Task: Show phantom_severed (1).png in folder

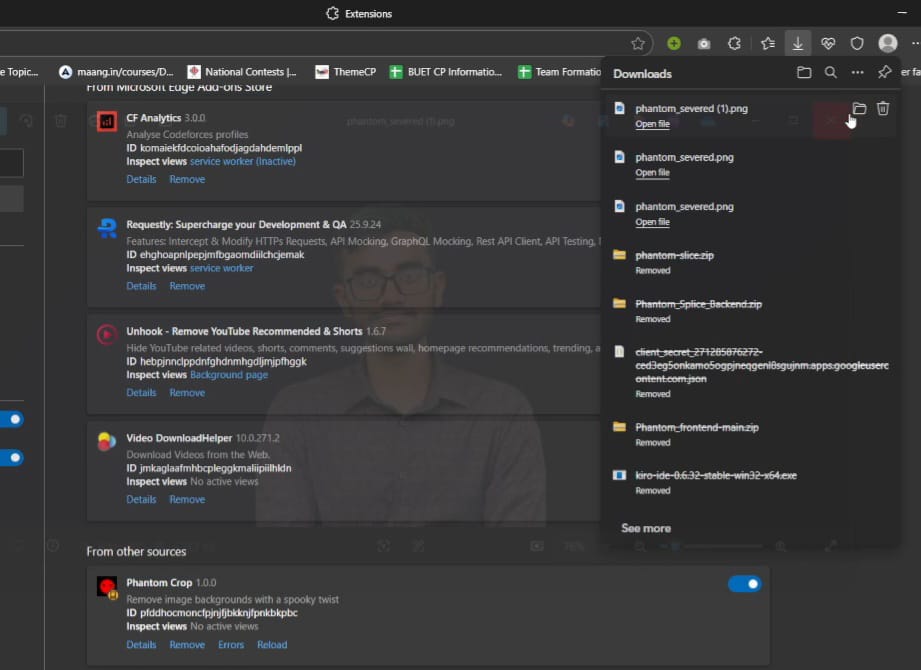Action: [859, 108]
